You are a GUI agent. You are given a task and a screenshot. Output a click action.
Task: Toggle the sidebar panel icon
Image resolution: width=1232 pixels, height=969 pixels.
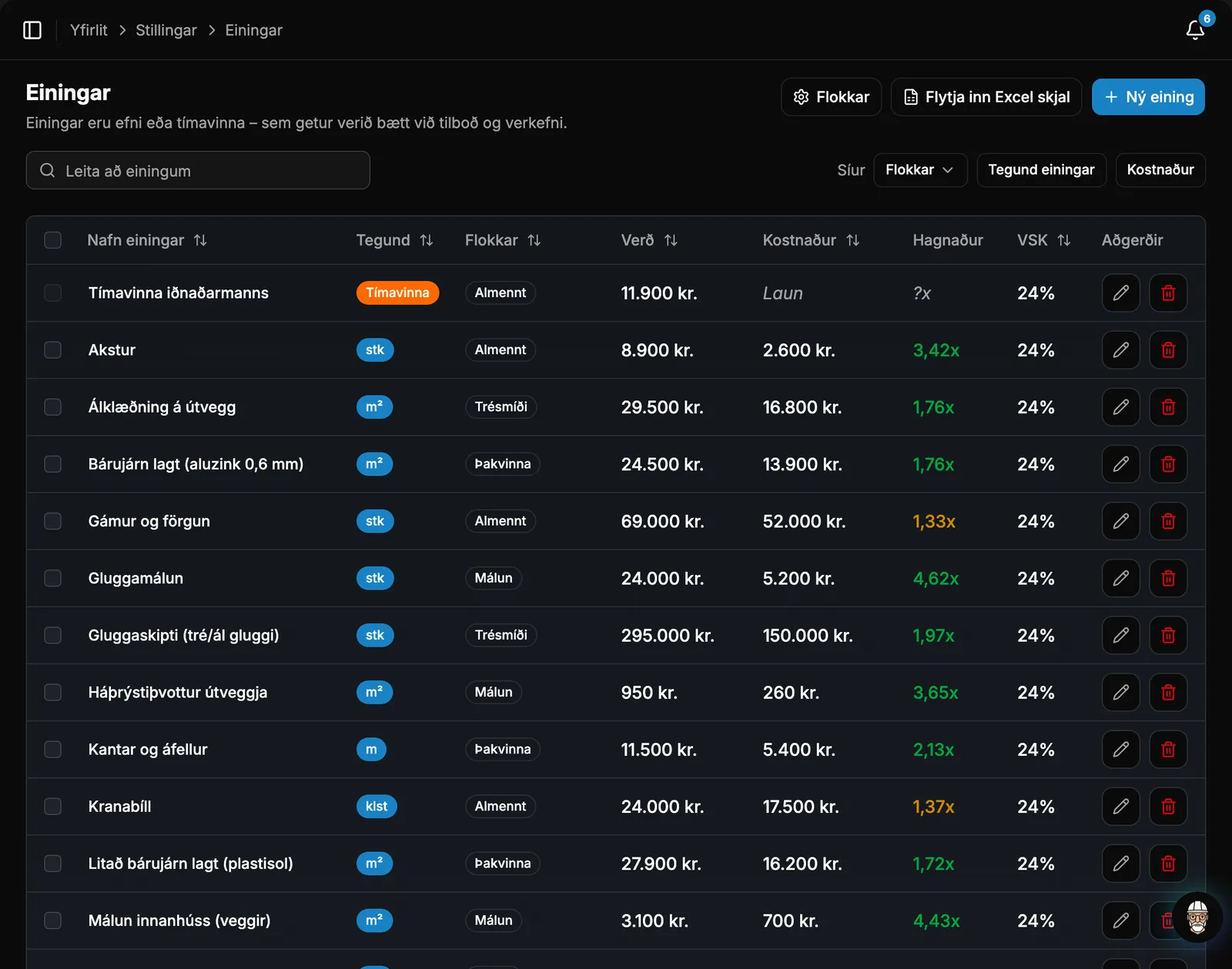point(32,30)
